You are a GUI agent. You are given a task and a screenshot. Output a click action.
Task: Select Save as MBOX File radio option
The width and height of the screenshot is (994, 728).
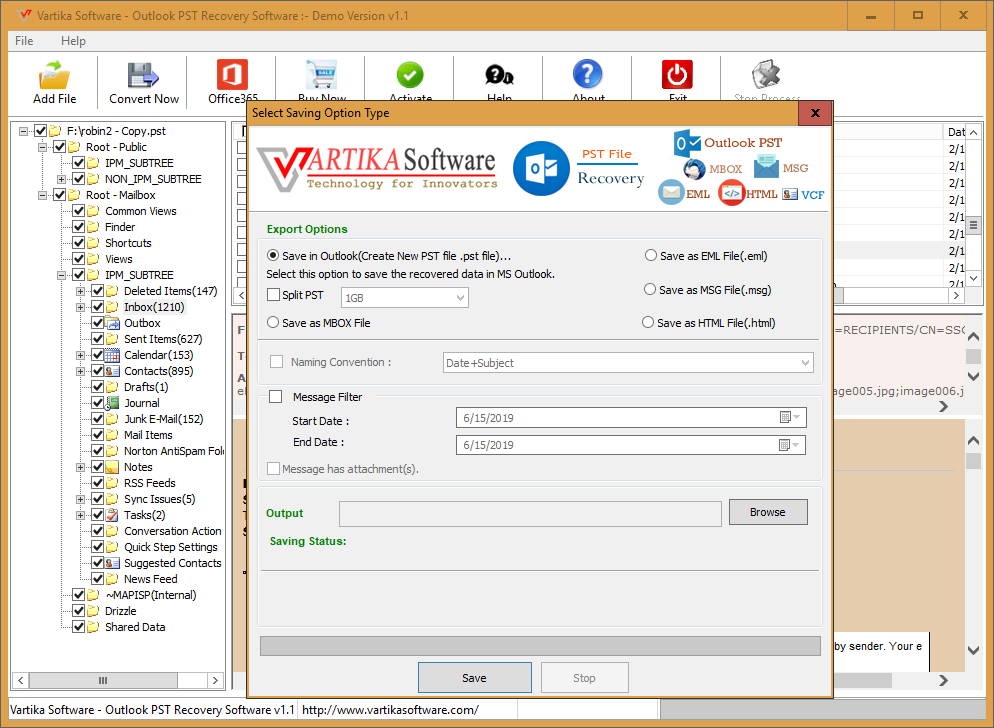point(273,322)
